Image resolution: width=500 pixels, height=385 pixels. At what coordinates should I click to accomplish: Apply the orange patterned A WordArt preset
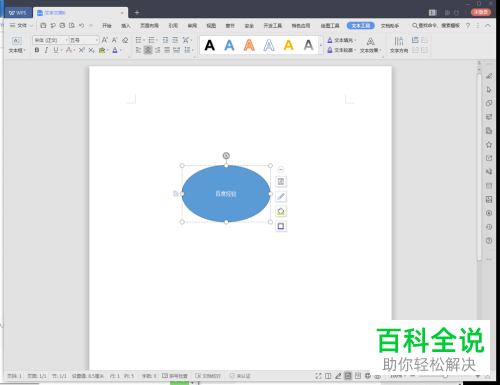(249, 45)
